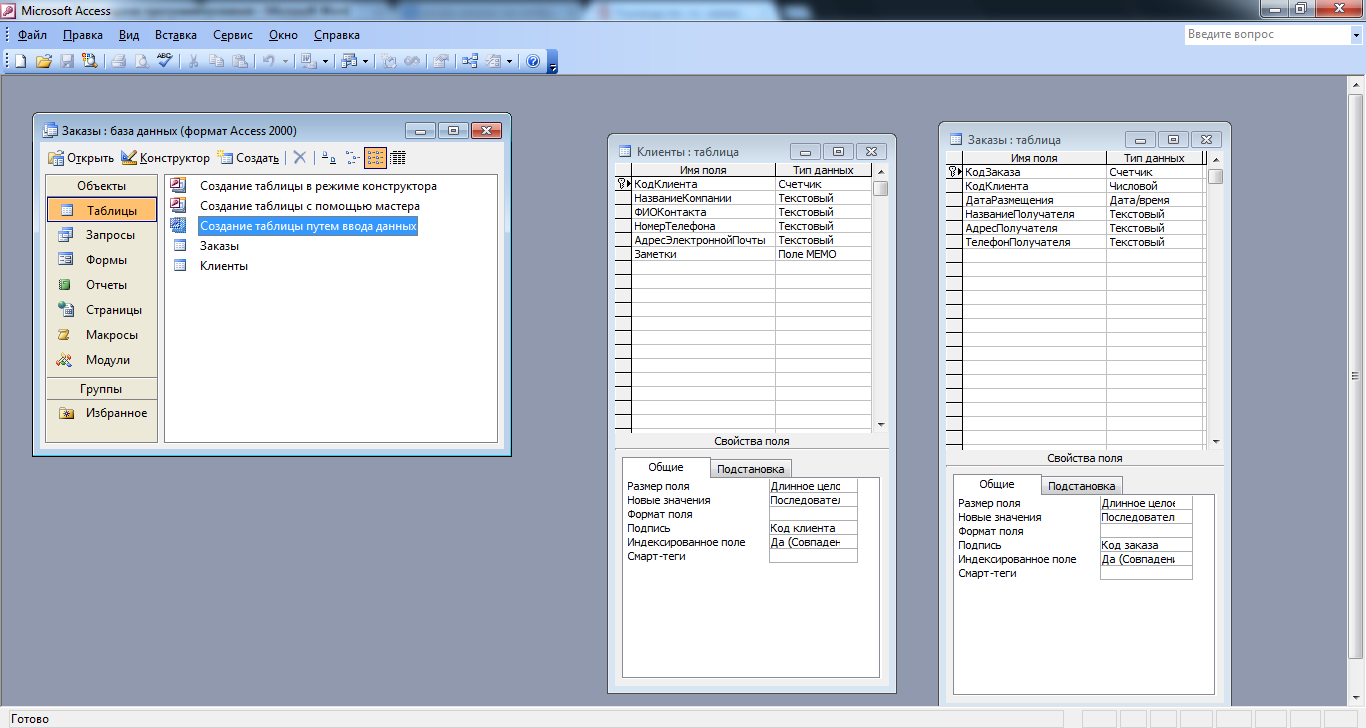Click the Code toolbar icon

coord(388,61)
